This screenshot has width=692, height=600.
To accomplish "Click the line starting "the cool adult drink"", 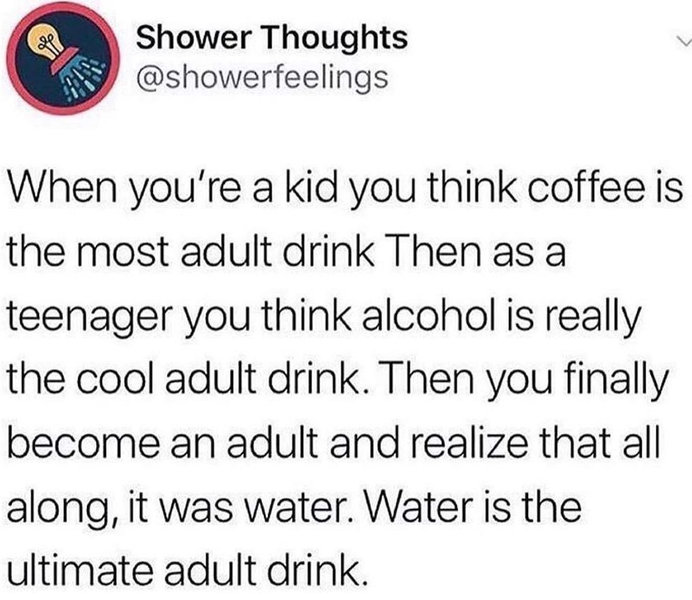I will 338,382.
